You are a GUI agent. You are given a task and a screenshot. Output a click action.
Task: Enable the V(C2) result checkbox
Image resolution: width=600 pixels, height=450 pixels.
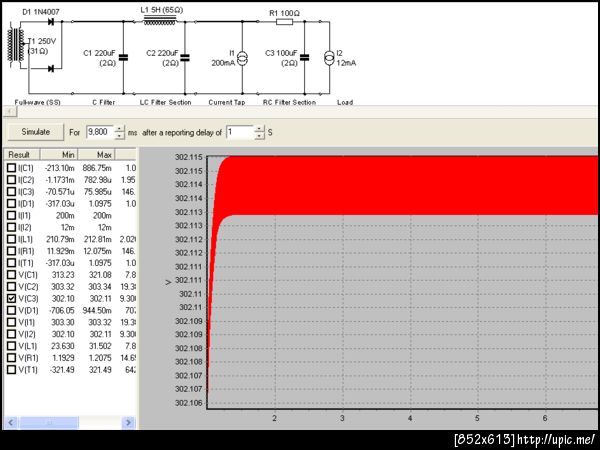pos(11,286)
